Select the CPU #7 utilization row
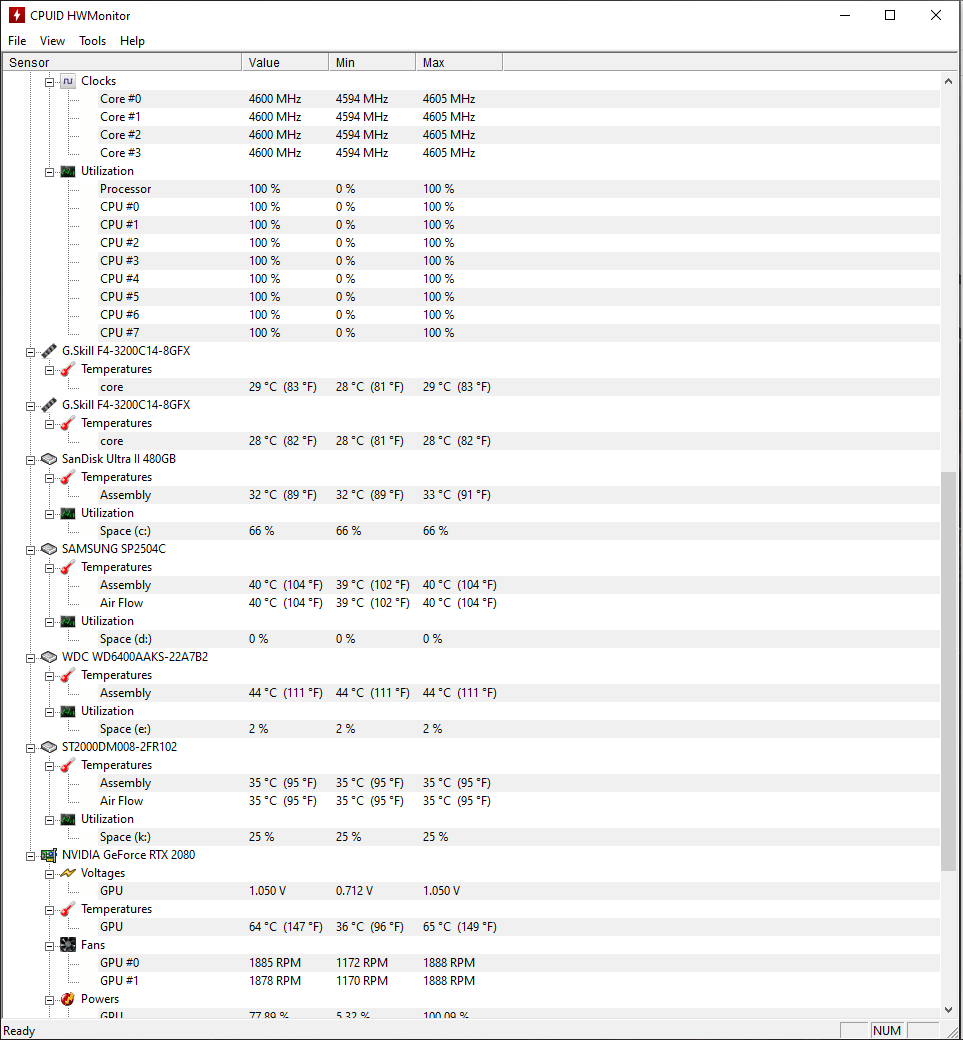Image resolution: width=963 pixels, height=1040 pixels. click(x=519, y=333)
